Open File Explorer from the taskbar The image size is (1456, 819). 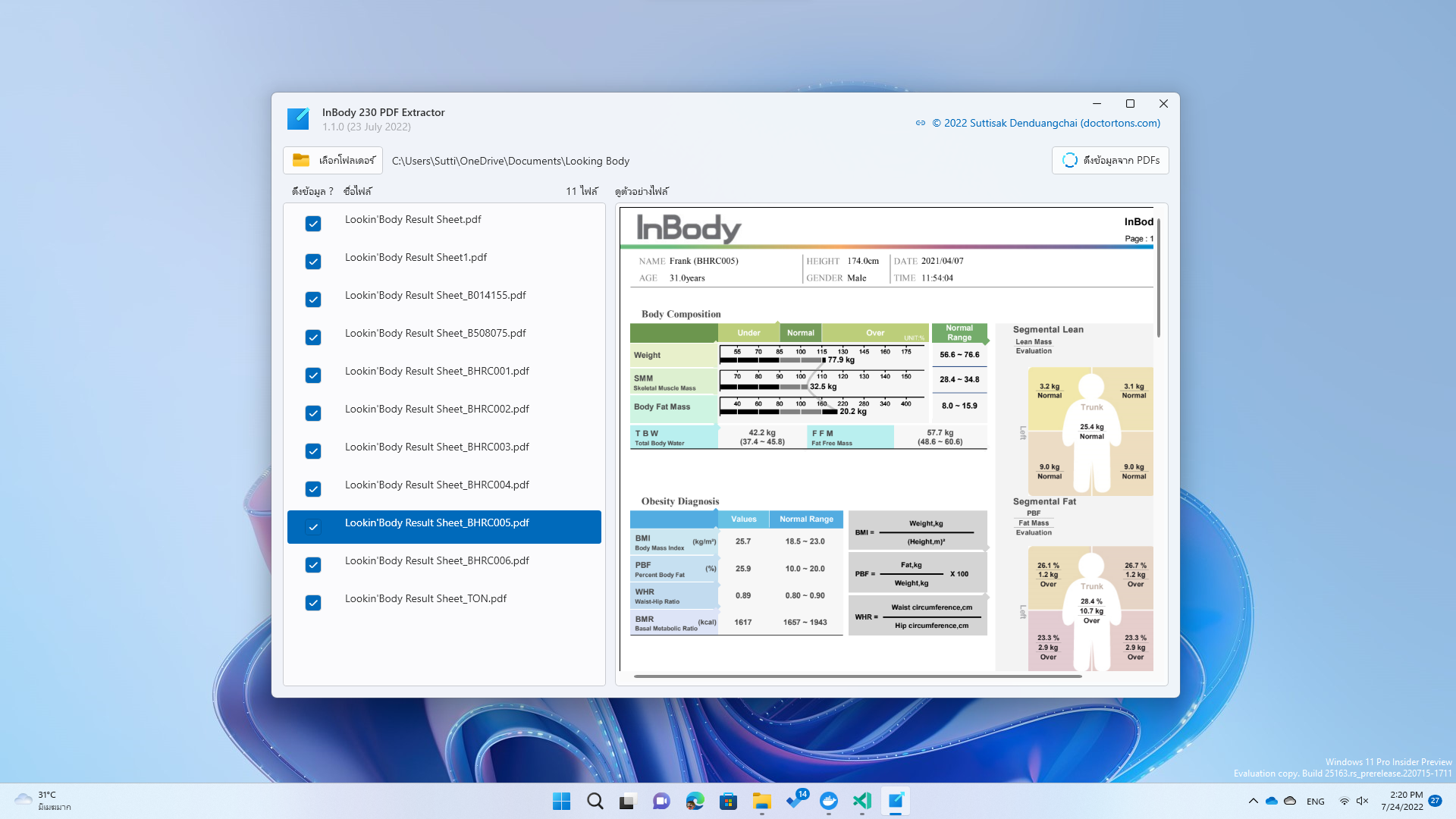tap(761, 801)
